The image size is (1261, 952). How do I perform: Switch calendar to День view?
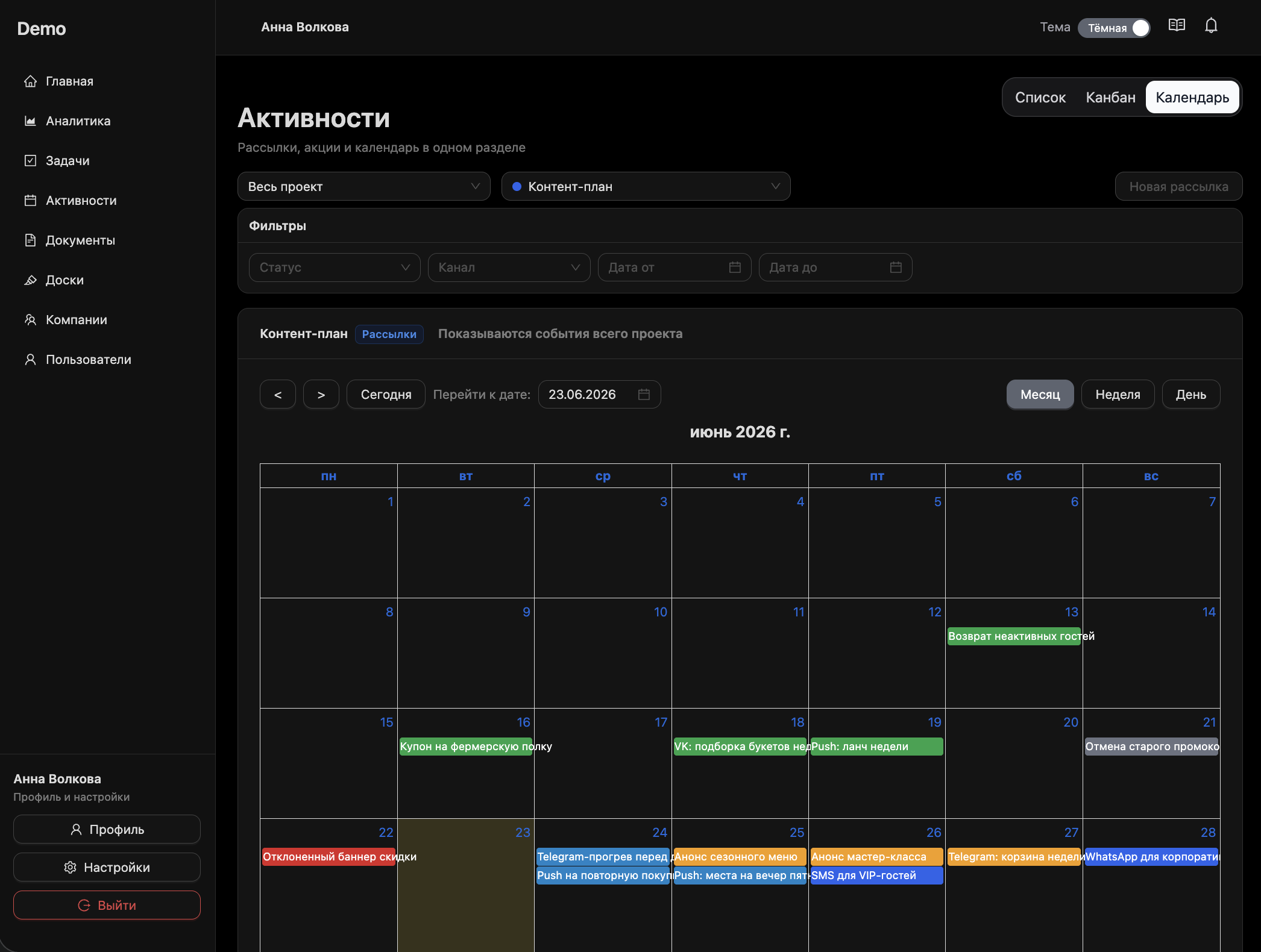(1190, 395)
